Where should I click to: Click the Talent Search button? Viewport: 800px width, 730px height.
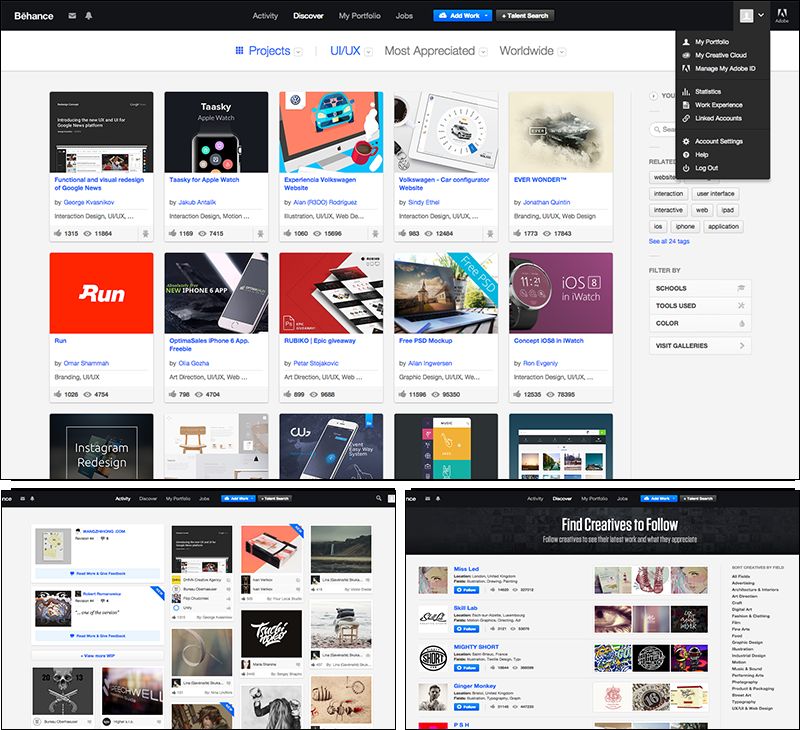[523, 16]
